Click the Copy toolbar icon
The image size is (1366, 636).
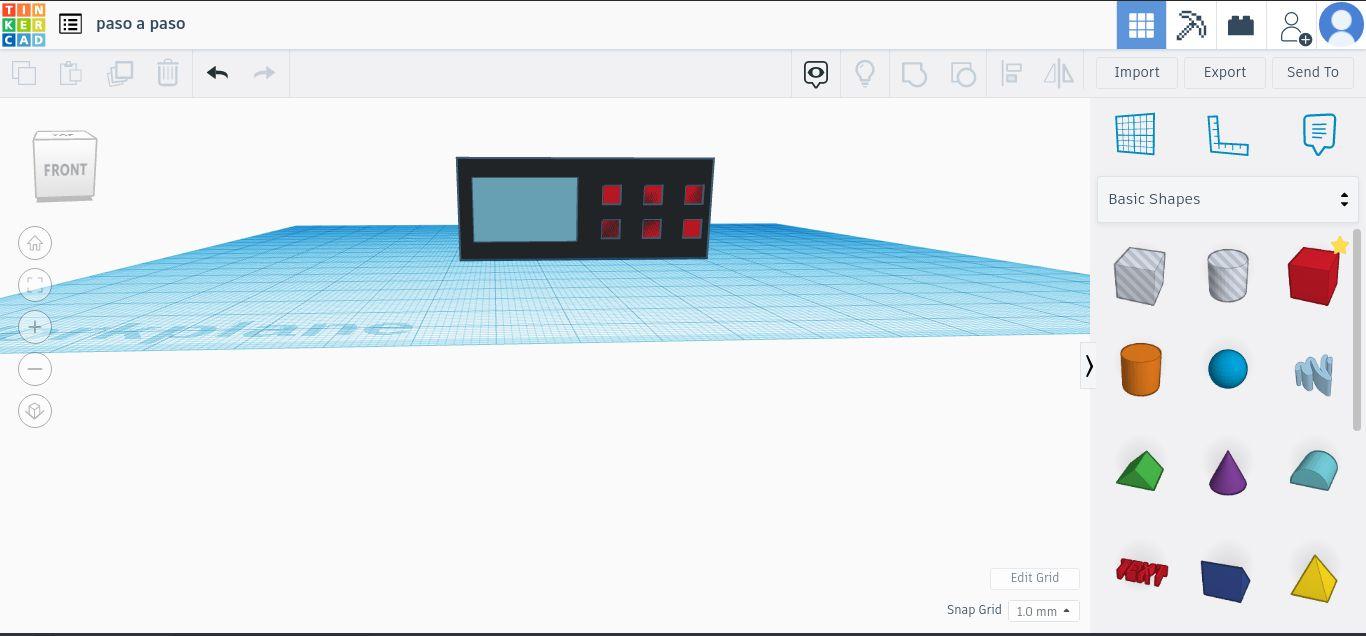click(24, 73)
